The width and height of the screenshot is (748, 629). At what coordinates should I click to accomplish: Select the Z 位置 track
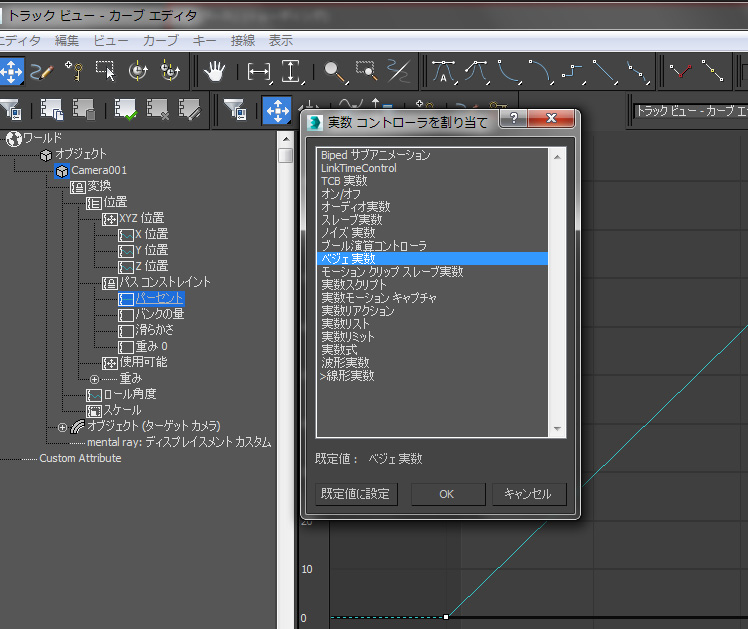(x=151, y=266)
